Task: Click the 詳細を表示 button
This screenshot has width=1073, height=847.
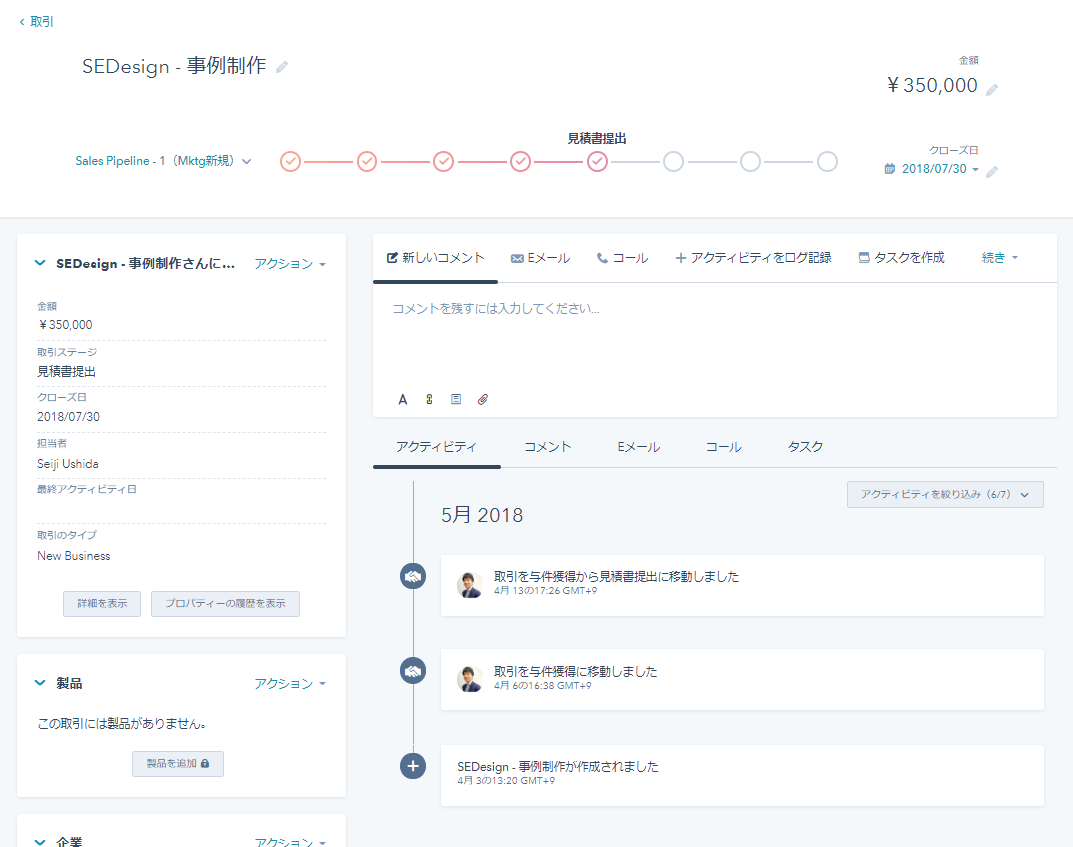Action: click(102, 604)
